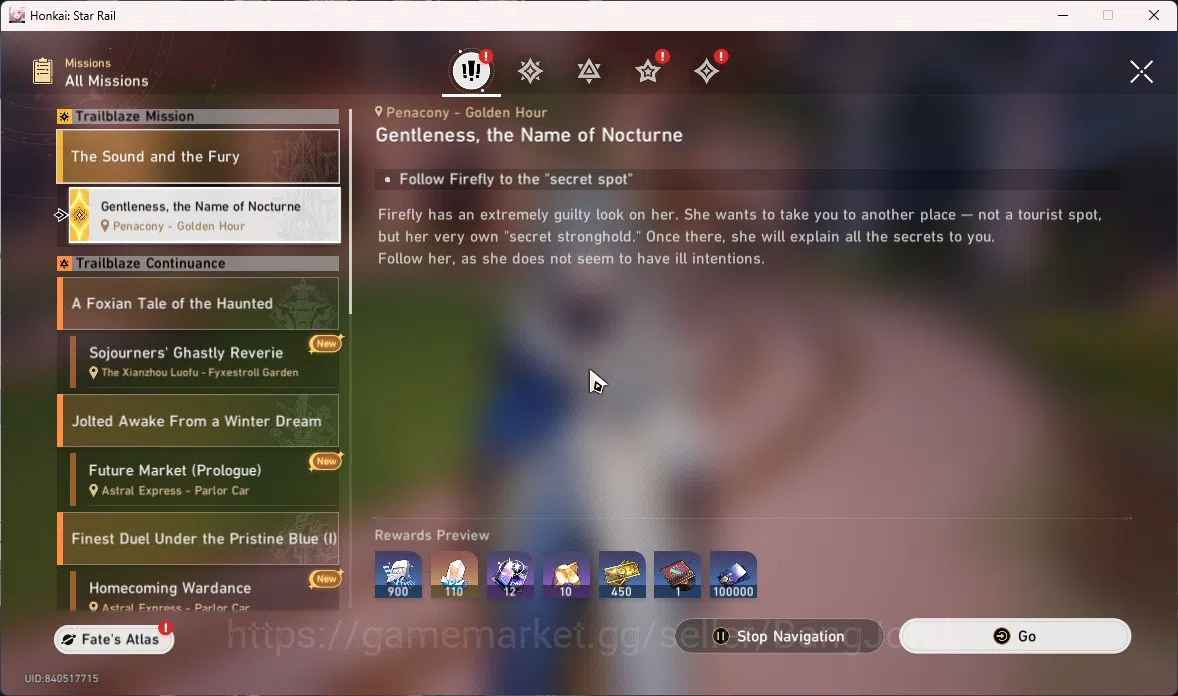Click the Honkai: Star Rail window icon
Image resolution: width=1178 pixels, height=696 pixels.
17,15
